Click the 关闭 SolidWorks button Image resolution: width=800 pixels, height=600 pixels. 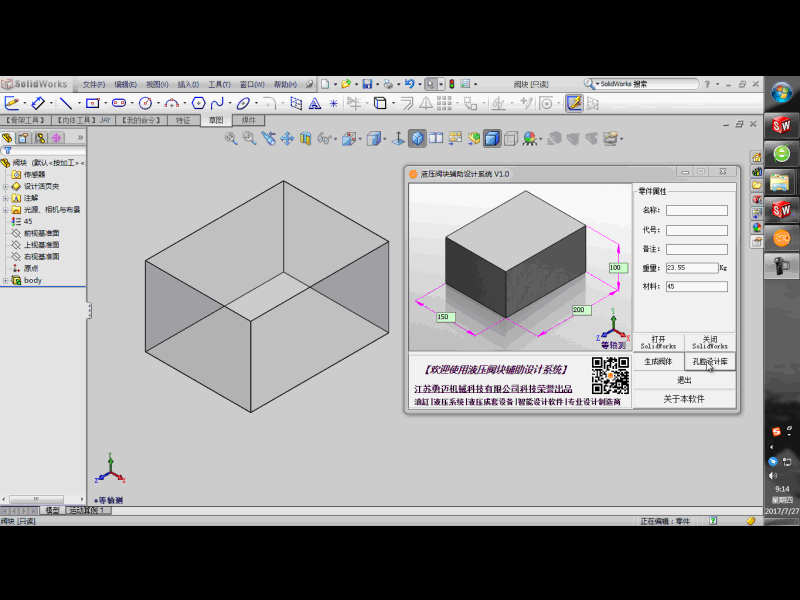[710, 342]
